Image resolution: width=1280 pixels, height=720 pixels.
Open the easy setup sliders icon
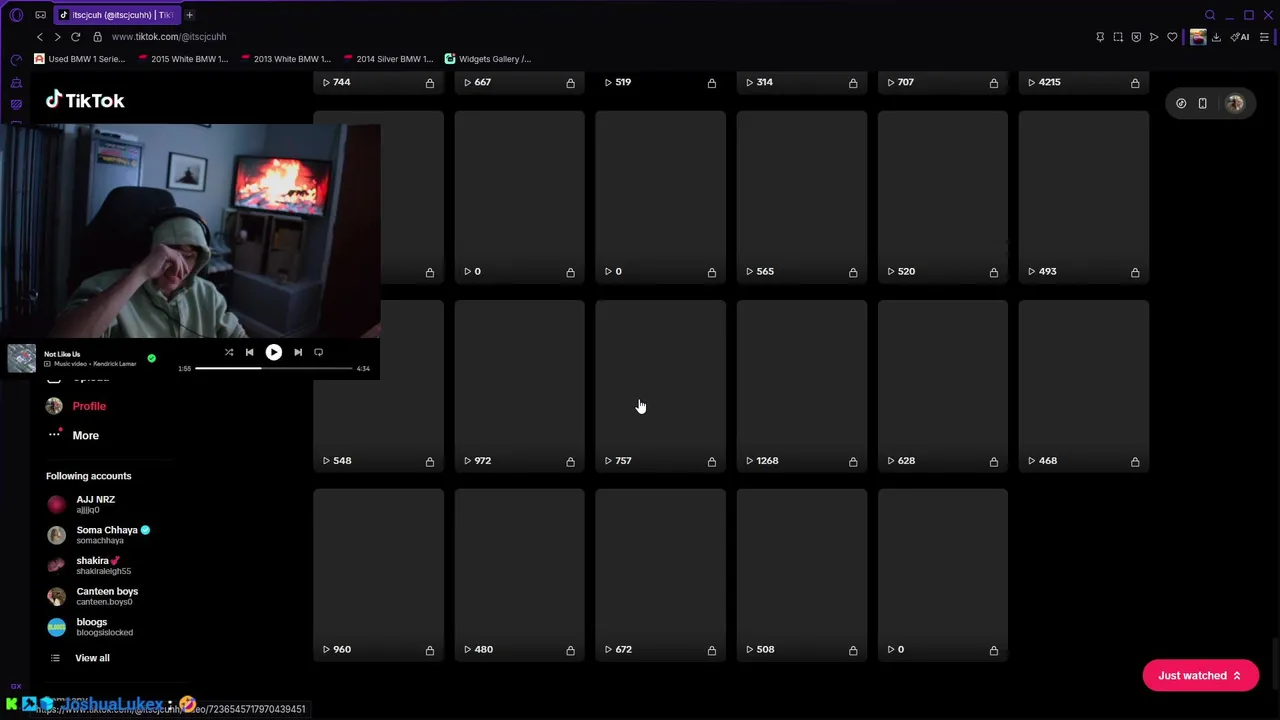1264,37
